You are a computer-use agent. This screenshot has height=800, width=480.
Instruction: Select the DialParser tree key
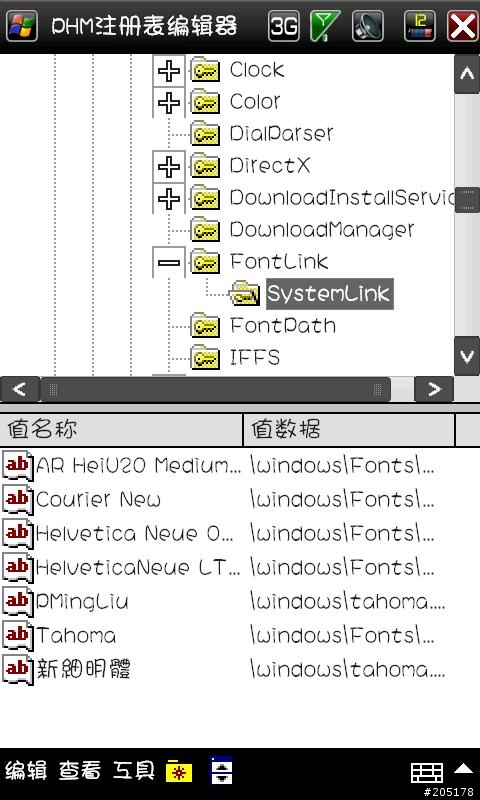[x=281, y=134]
